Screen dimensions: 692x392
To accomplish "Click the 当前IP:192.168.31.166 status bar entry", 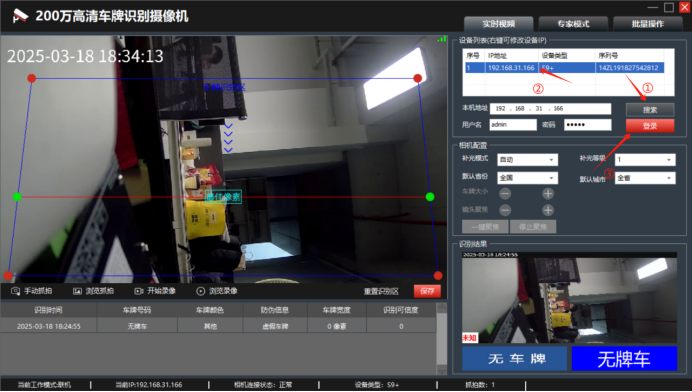I will pos(149,385).
